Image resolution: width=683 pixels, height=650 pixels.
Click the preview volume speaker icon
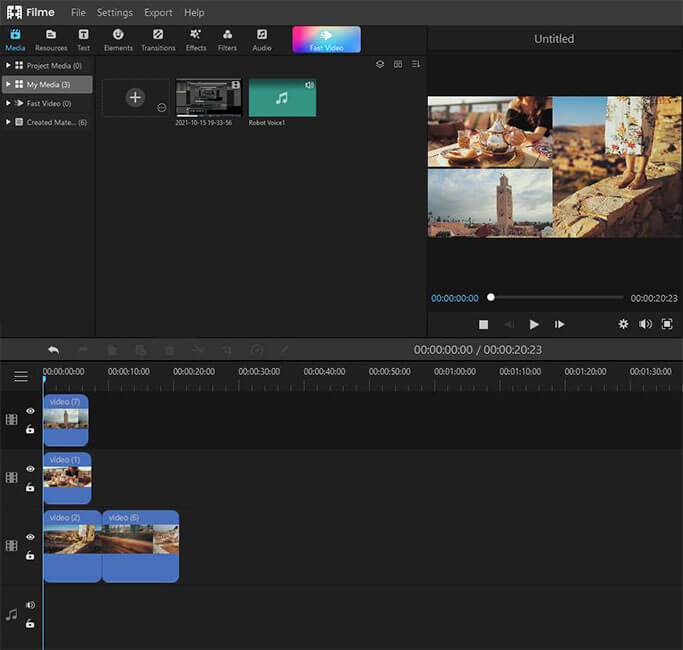(x=645, y=324)
